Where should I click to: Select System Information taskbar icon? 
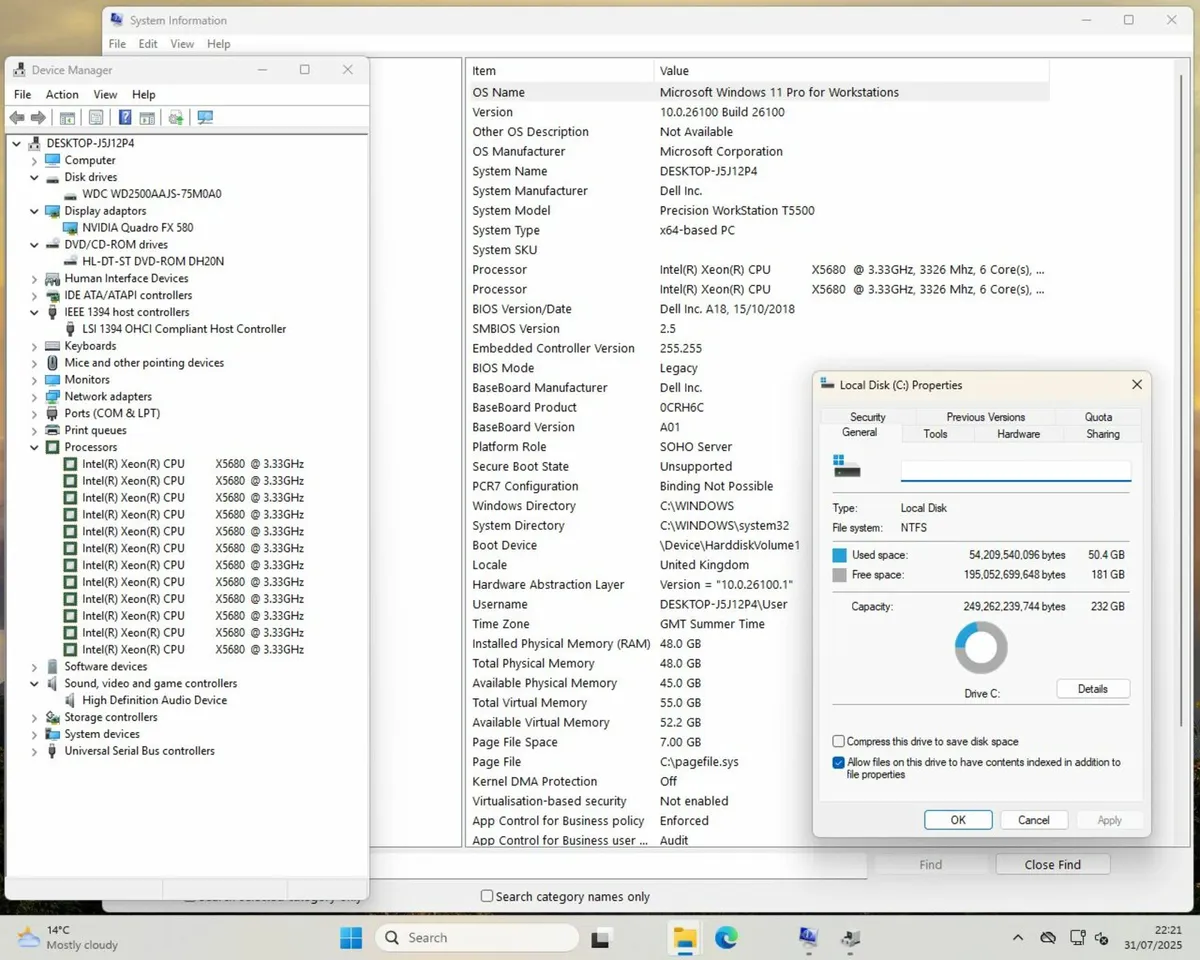pyautogui.click(x=808, y=938)
